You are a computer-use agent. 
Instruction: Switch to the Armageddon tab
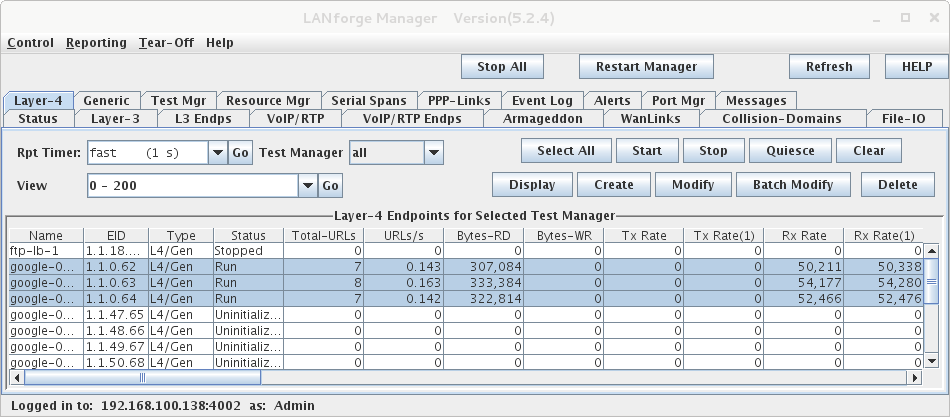[543, 119]
